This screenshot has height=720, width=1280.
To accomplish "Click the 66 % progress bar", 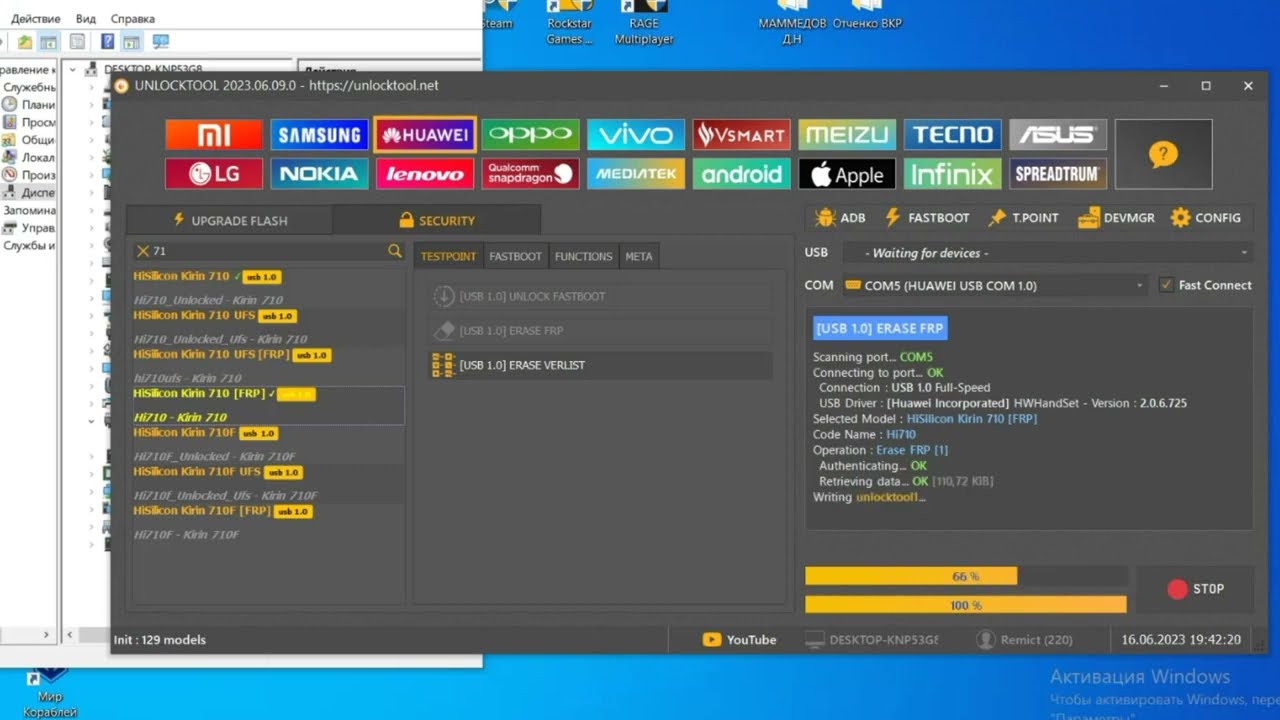I will click(966, 576).
